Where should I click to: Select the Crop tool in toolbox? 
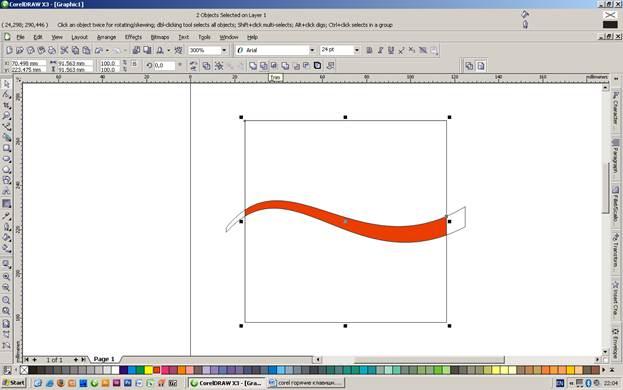coord(6,105)
